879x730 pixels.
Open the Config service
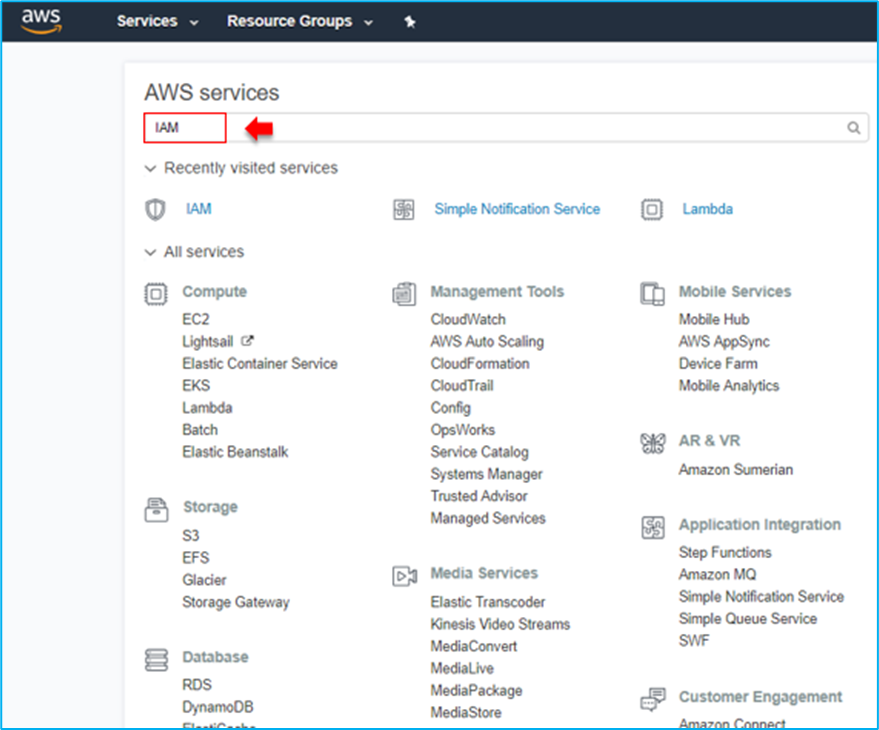450,408
